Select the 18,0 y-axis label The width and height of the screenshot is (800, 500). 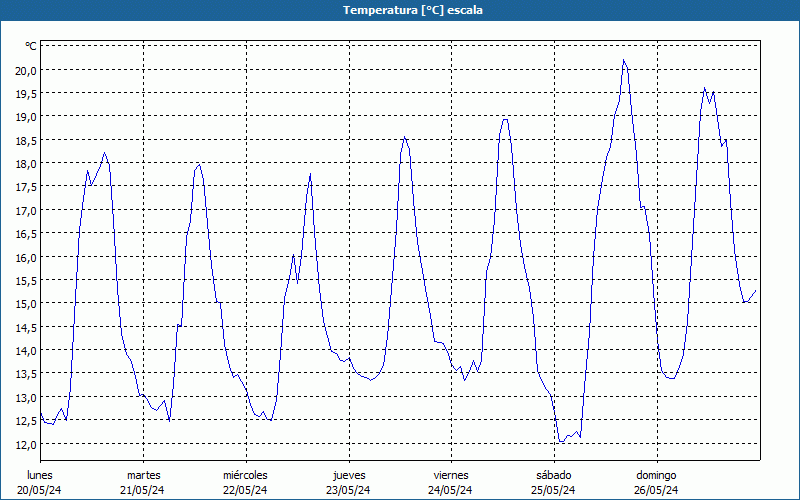[26, 164]
